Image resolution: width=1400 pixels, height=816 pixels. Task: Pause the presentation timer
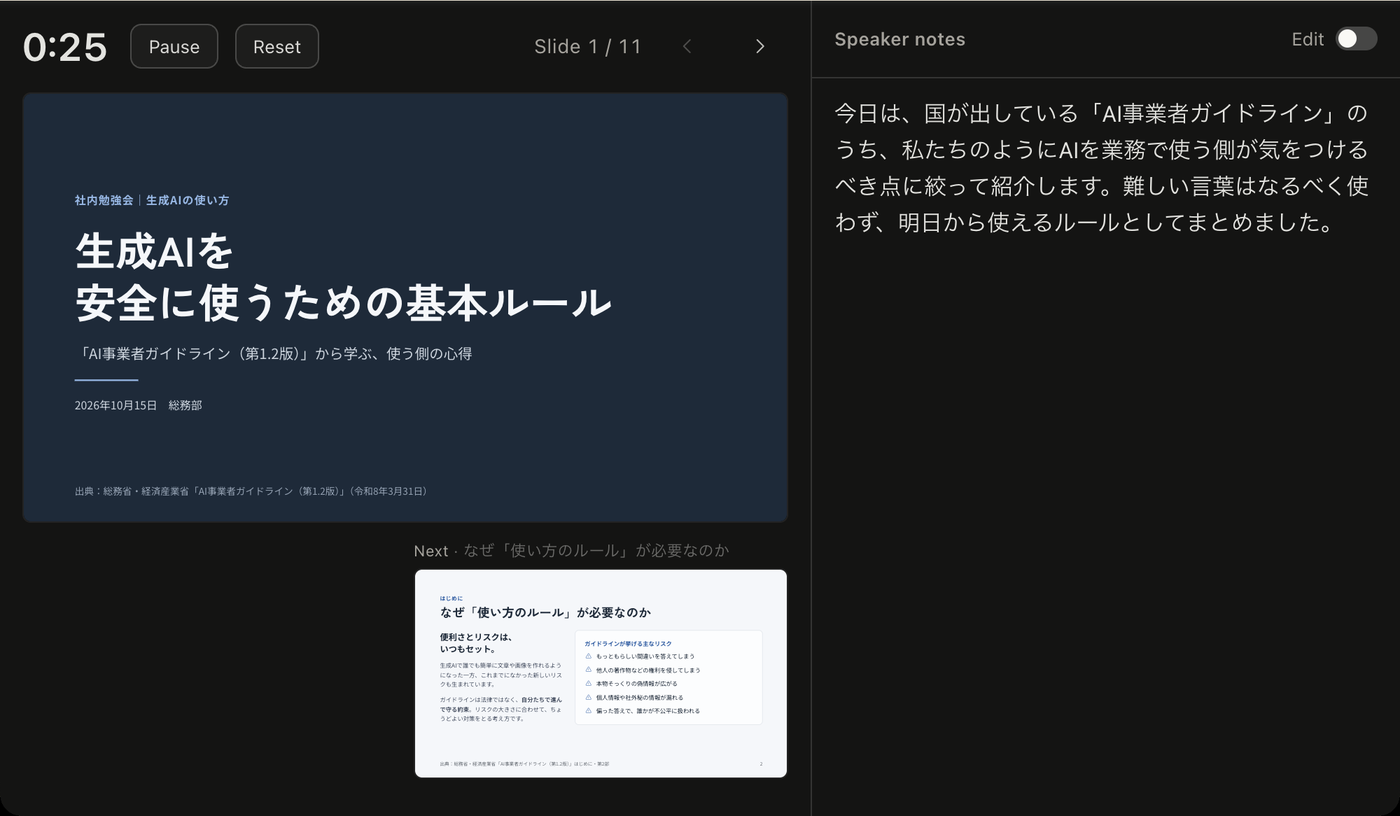pos(174,46)
